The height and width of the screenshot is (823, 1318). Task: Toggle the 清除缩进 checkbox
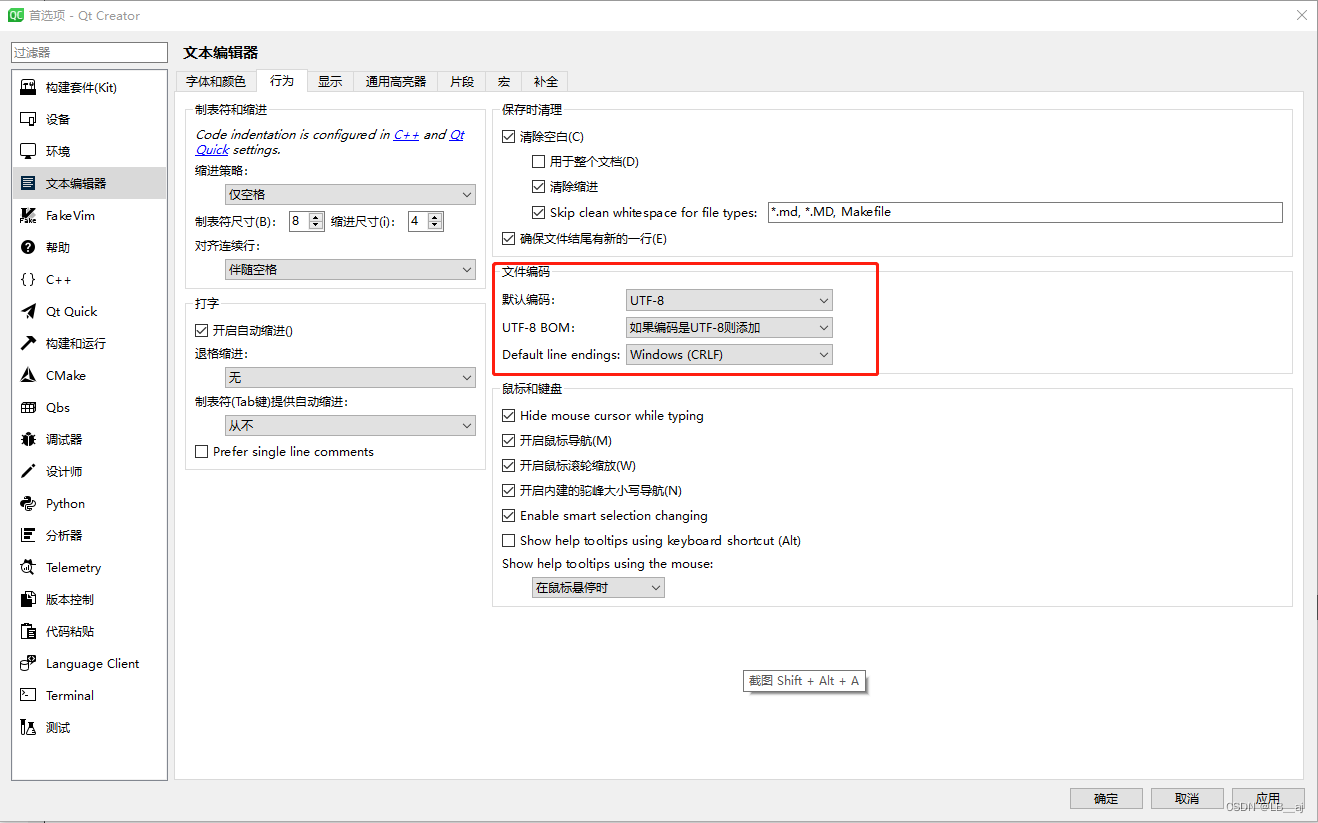538,186
